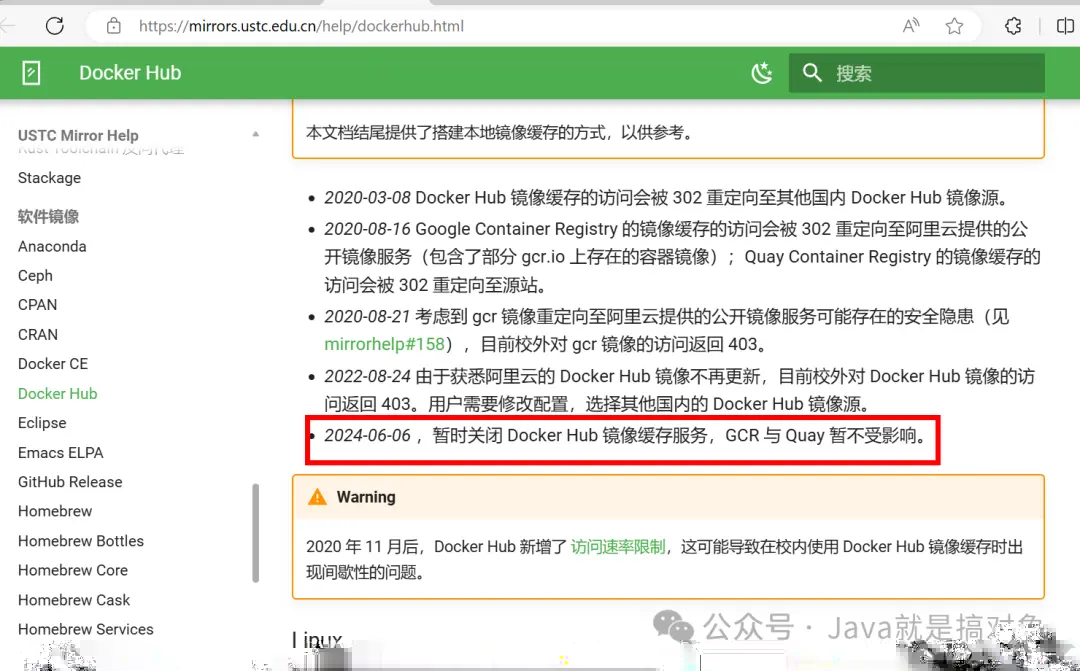The width and height of the screenshot is (1080, 671).
Task: Click the USTC Mirror Help logo icon
Action: click(x=31, y=72)
